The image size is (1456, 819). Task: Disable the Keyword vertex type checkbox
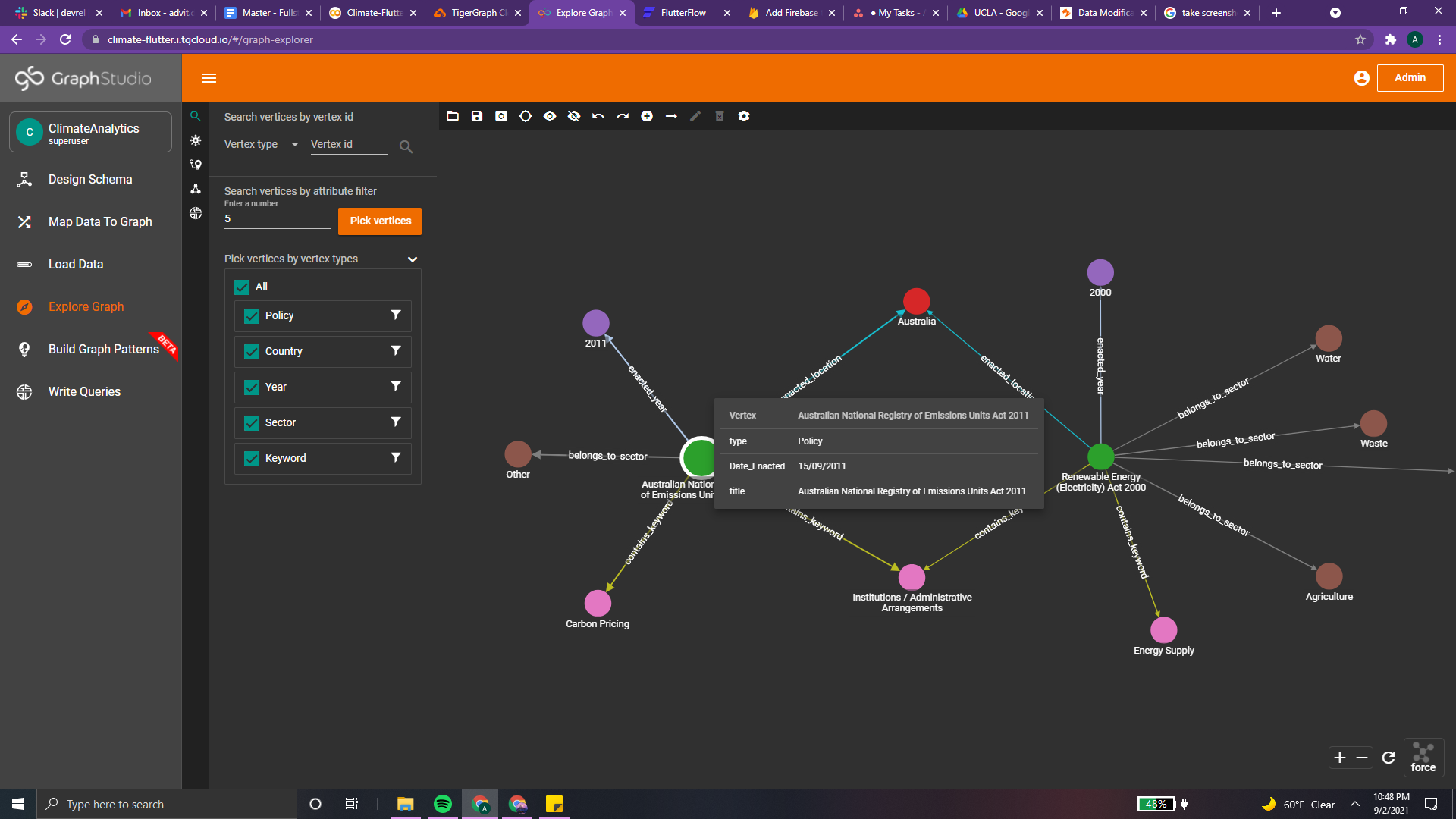[x=251, y=458]
